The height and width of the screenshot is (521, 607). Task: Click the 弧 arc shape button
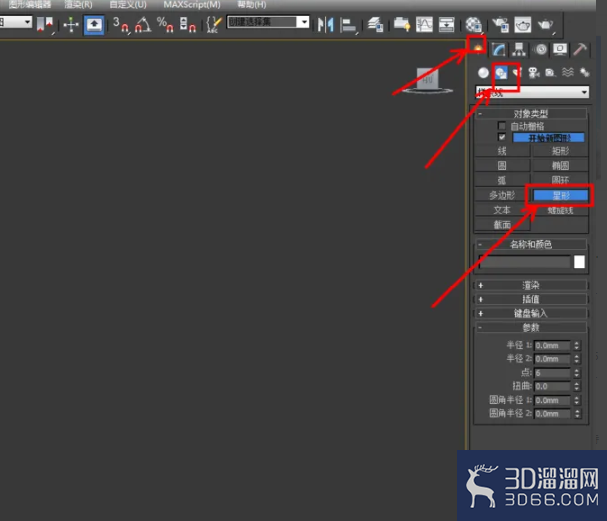click(x=502, y=180)
